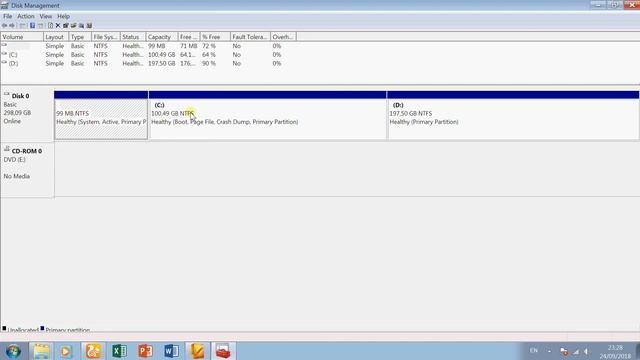The height and width of the screenshot is (360, 640).
Task: Click the Forward arrow toolbar icon
Action: (x=12, y=26)
